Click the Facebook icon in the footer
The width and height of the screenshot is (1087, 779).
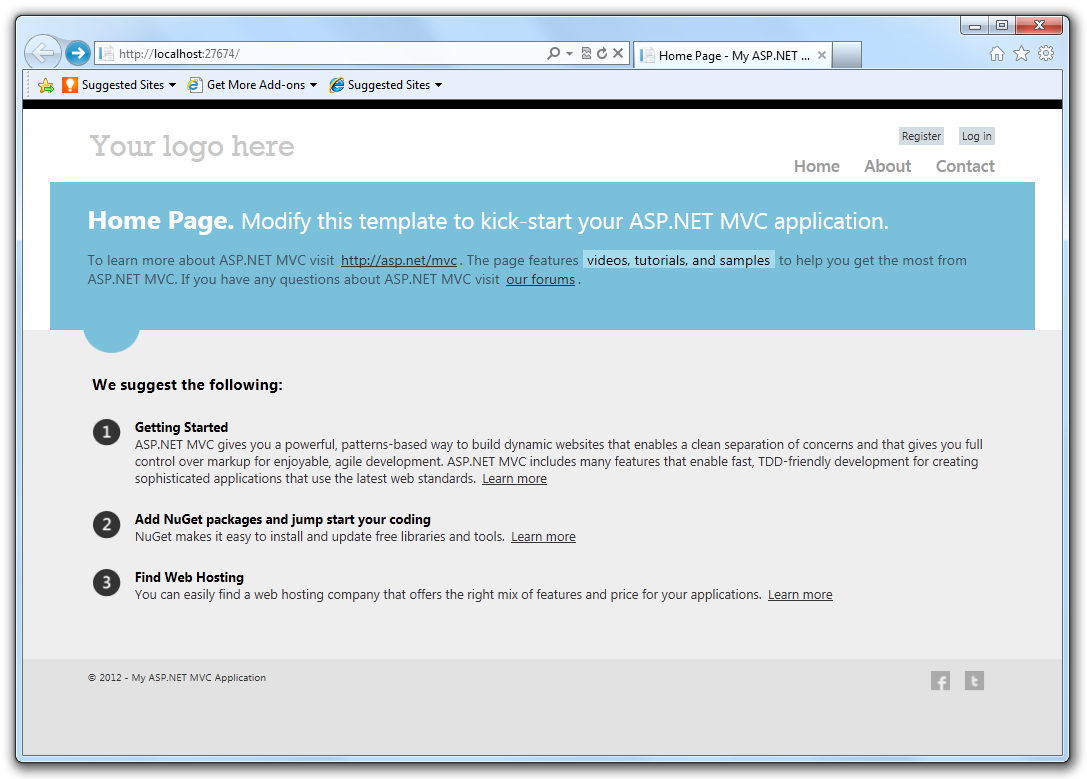[x=940, y=680]
